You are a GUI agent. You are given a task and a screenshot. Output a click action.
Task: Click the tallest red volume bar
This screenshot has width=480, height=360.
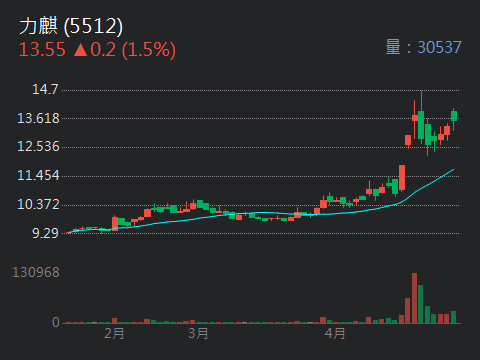tap(414, 298)
